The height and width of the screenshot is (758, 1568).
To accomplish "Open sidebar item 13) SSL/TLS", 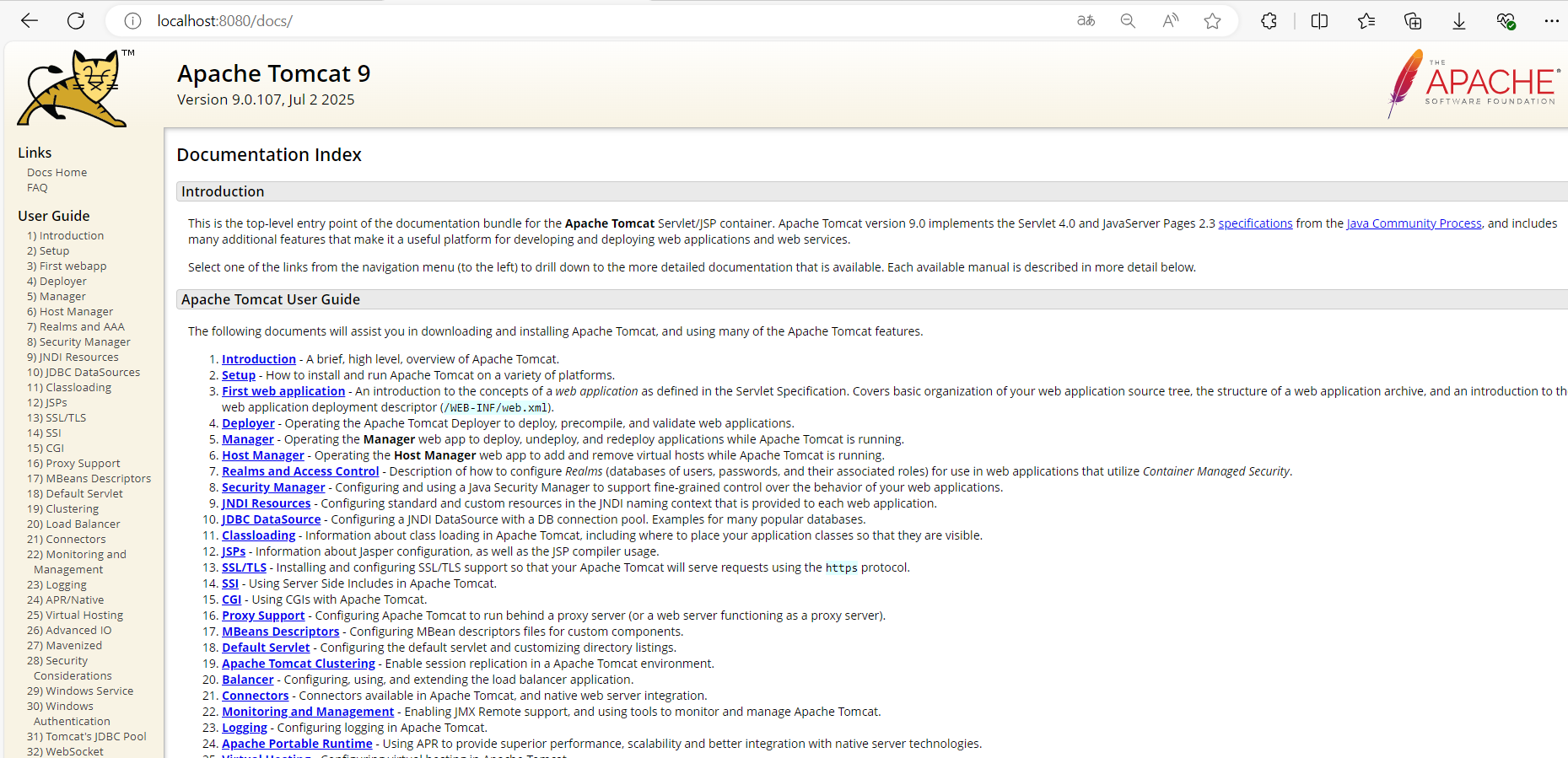I will tap(57, 417).
